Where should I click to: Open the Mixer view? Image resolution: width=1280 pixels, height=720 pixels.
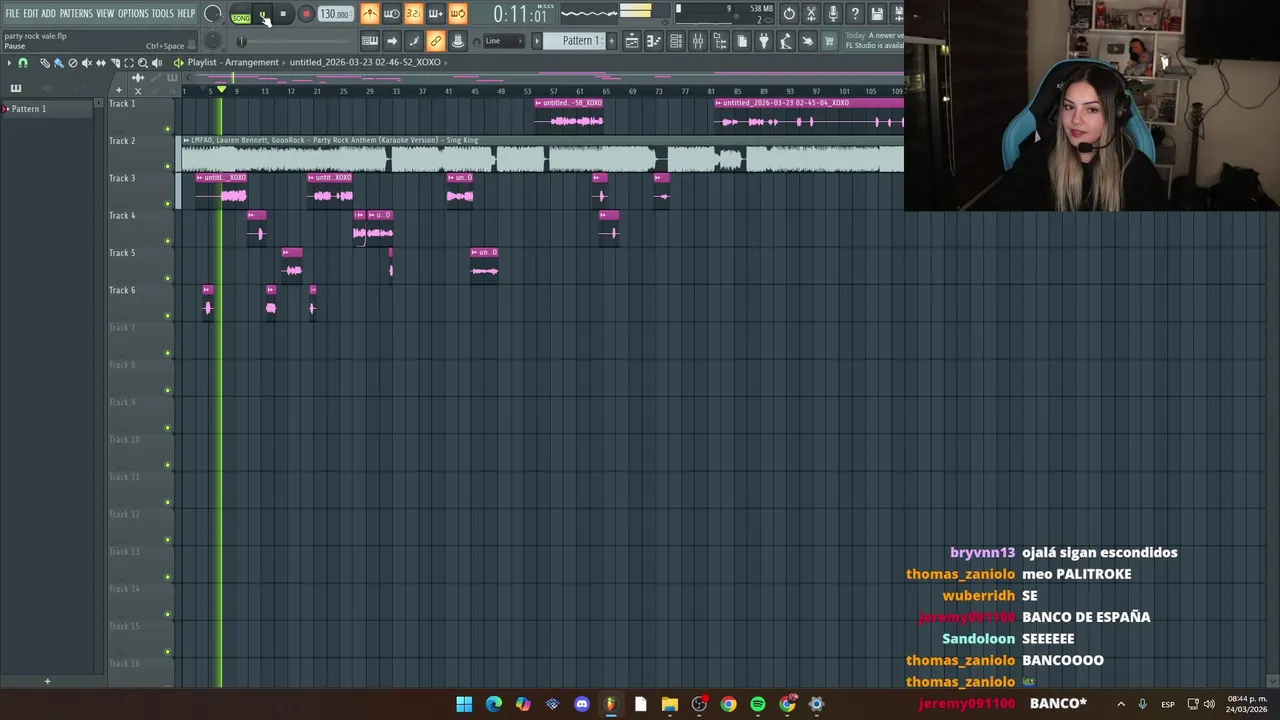[x=698, y=41]
